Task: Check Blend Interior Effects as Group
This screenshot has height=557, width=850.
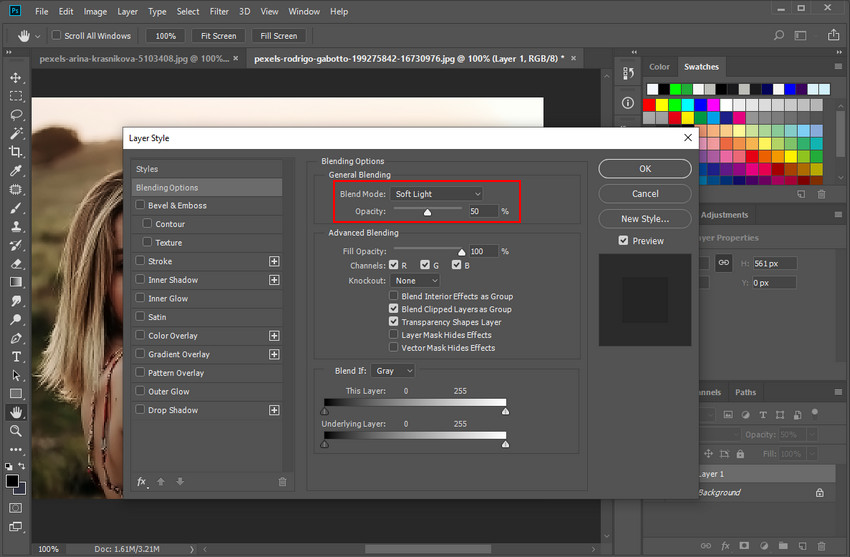Action: (x=394, y=297)
